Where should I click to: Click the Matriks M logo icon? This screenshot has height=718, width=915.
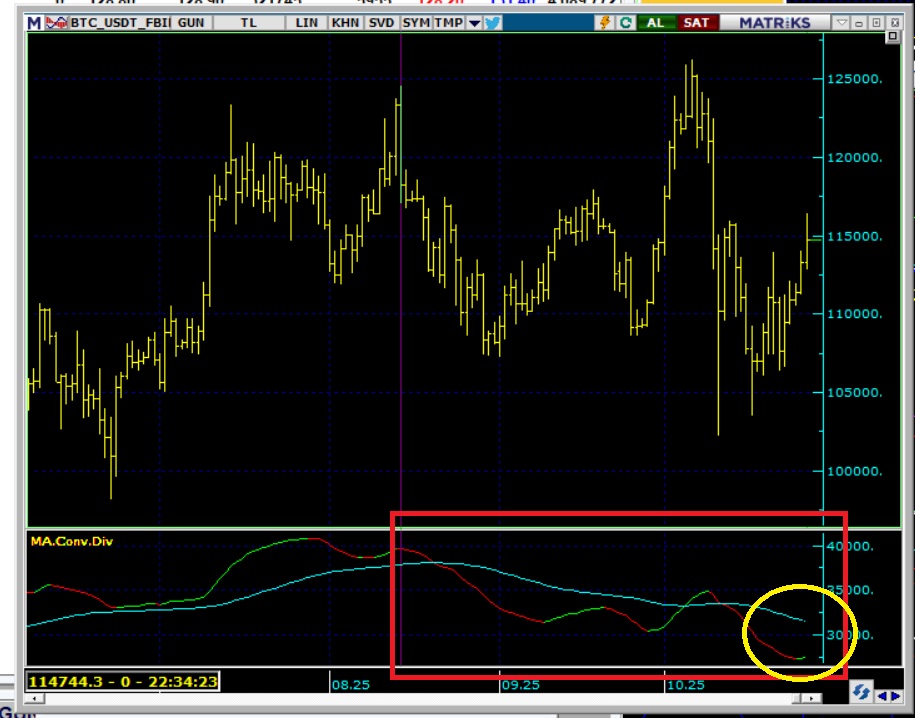(35, 22)
